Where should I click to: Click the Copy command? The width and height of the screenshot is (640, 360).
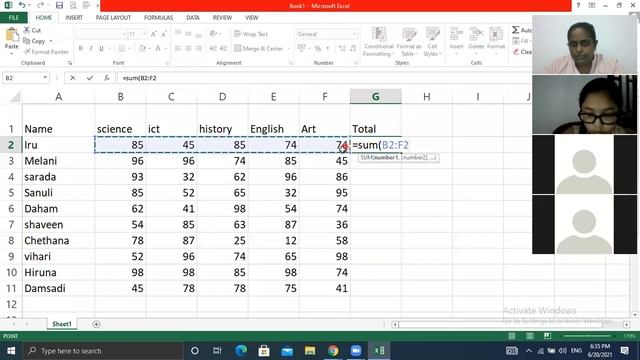34,41
